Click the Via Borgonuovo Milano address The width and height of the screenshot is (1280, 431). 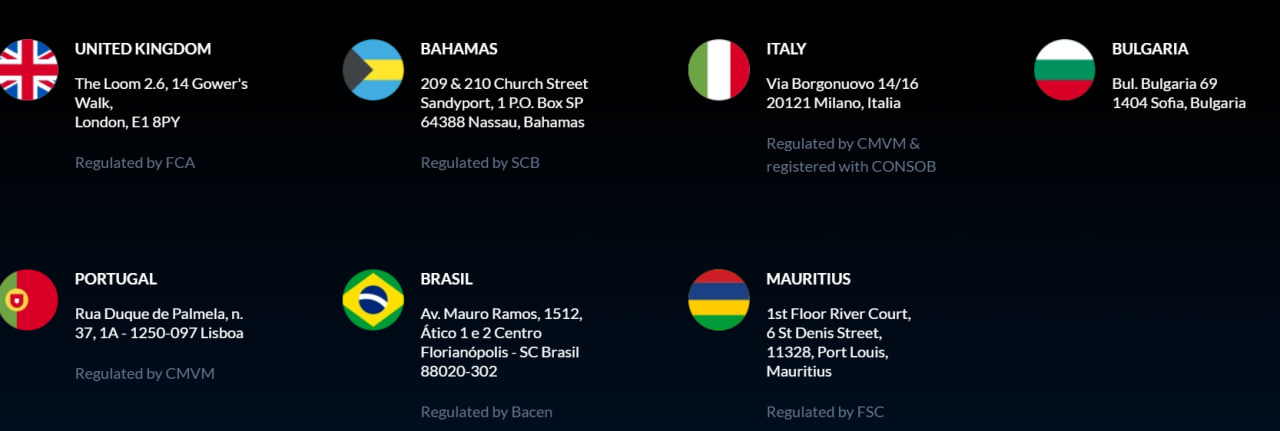(x=842, y=93)
